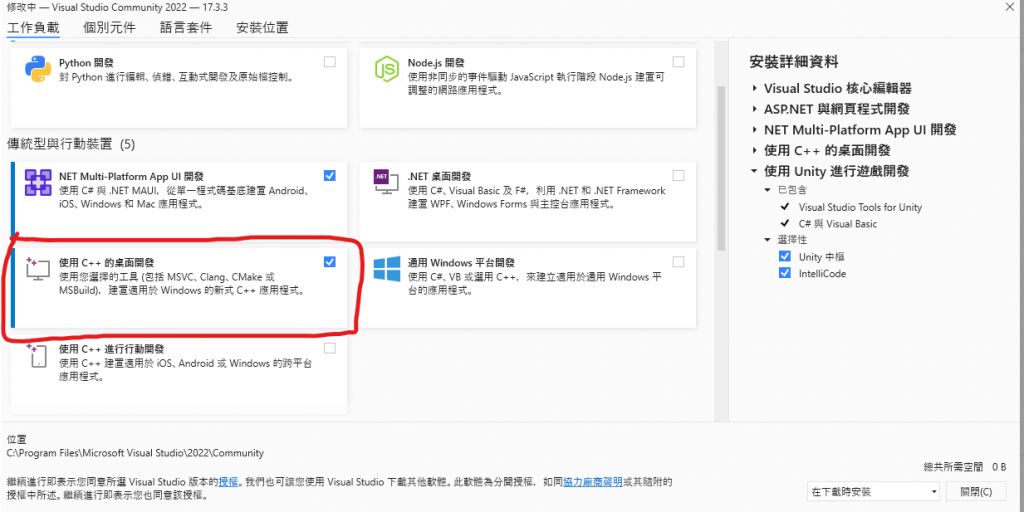The image size is (1024, 512).
Task: Expand ASP.NET 與網頁程式開發 details
Action: point(755,109)
